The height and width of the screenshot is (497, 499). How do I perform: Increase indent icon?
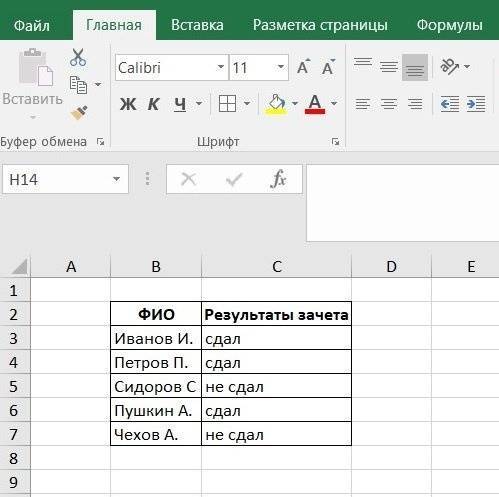click(476, 104)
